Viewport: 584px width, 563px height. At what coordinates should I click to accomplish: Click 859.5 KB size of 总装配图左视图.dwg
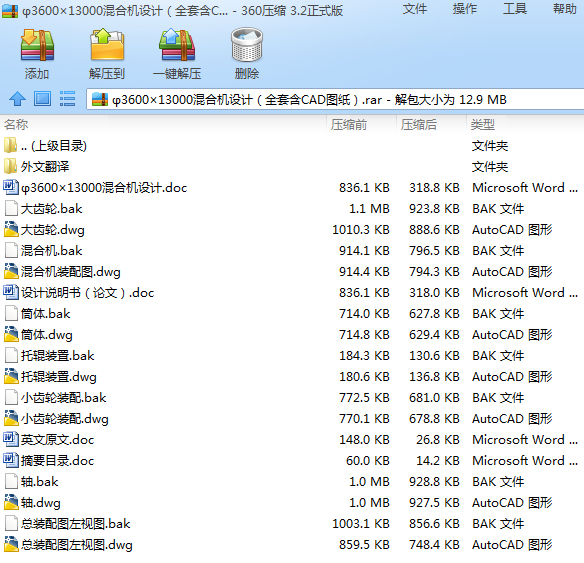[x=364, y=545]
